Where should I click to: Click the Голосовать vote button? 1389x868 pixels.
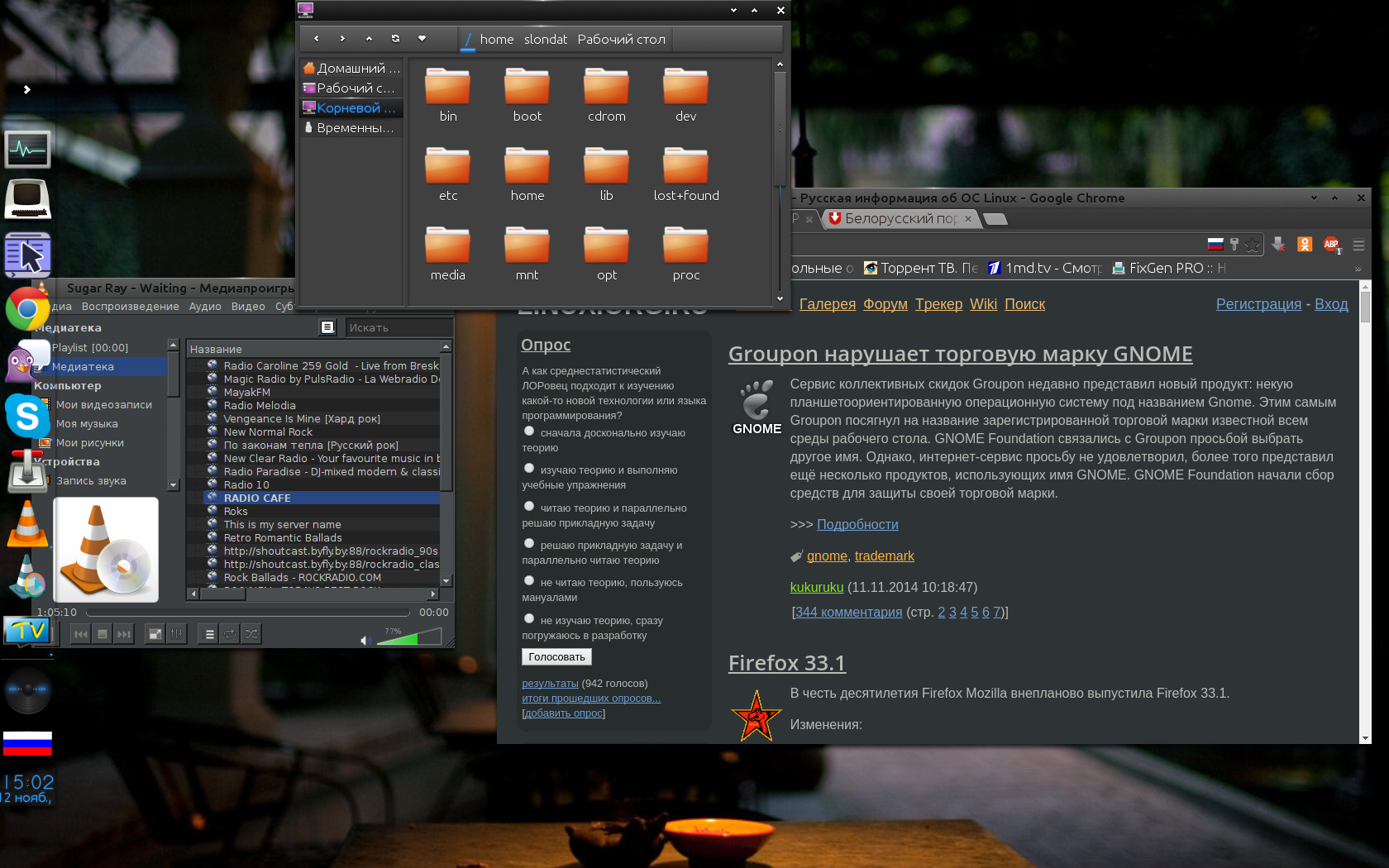point(556,656)
